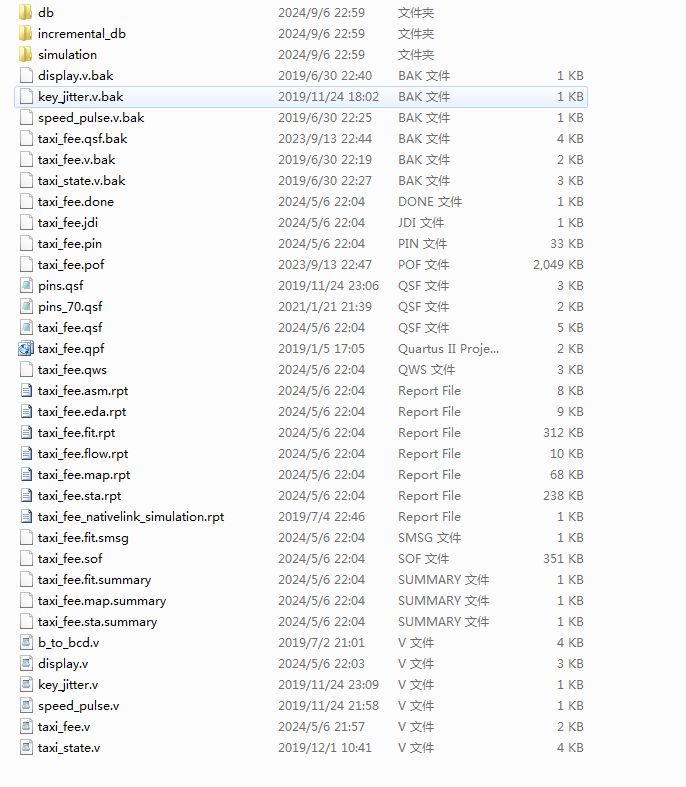Screen dimensions: 686x787
Task: Click the taxi_fee.sof file icon
Action: (x=26, y=559)
